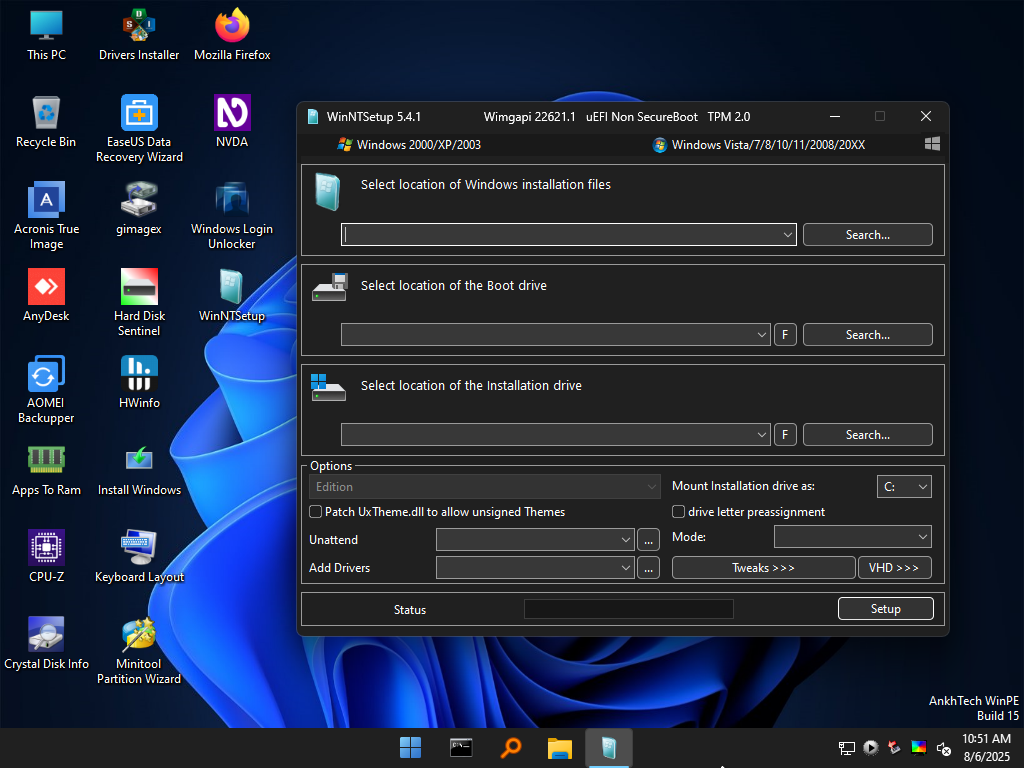Switch to Windows 2000/XP/2003 tab
The width and height of the screenshot is (1024, 768).
coord(409,145)
